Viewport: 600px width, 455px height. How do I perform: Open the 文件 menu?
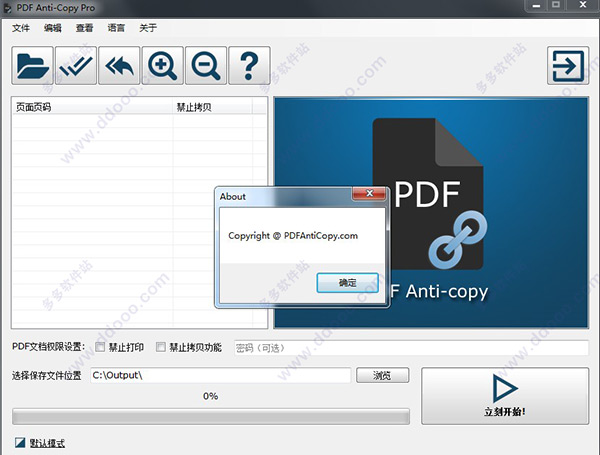tap(21, 28)
